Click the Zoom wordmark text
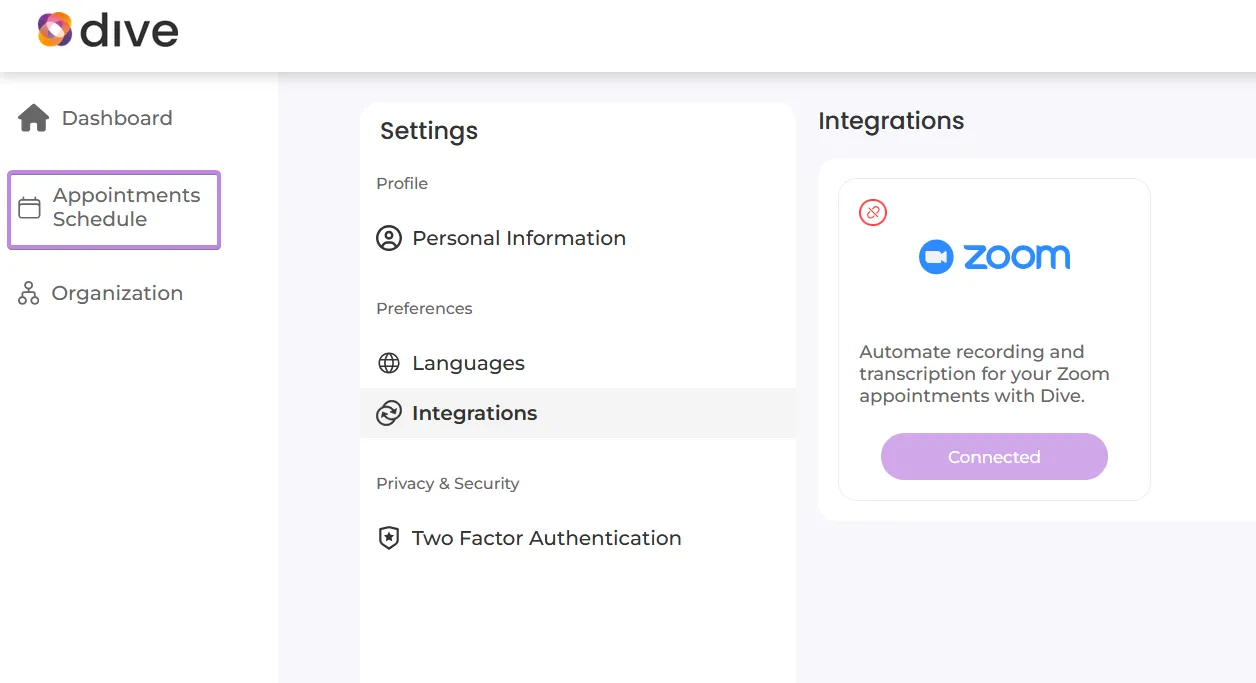Image resolution: width=1256 pixels, height=683 pixels. [x=1017, y=257]
